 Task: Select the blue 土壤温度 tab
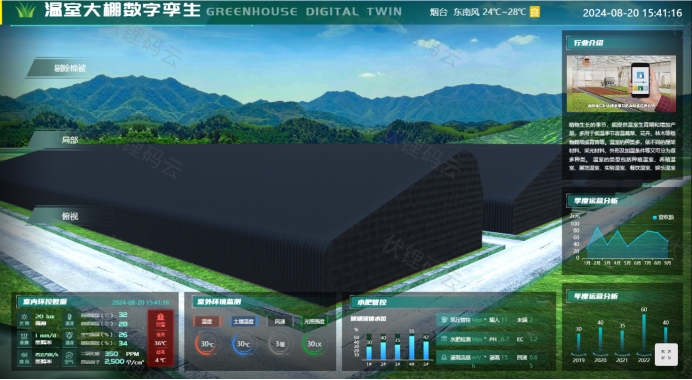pos(244,321)
